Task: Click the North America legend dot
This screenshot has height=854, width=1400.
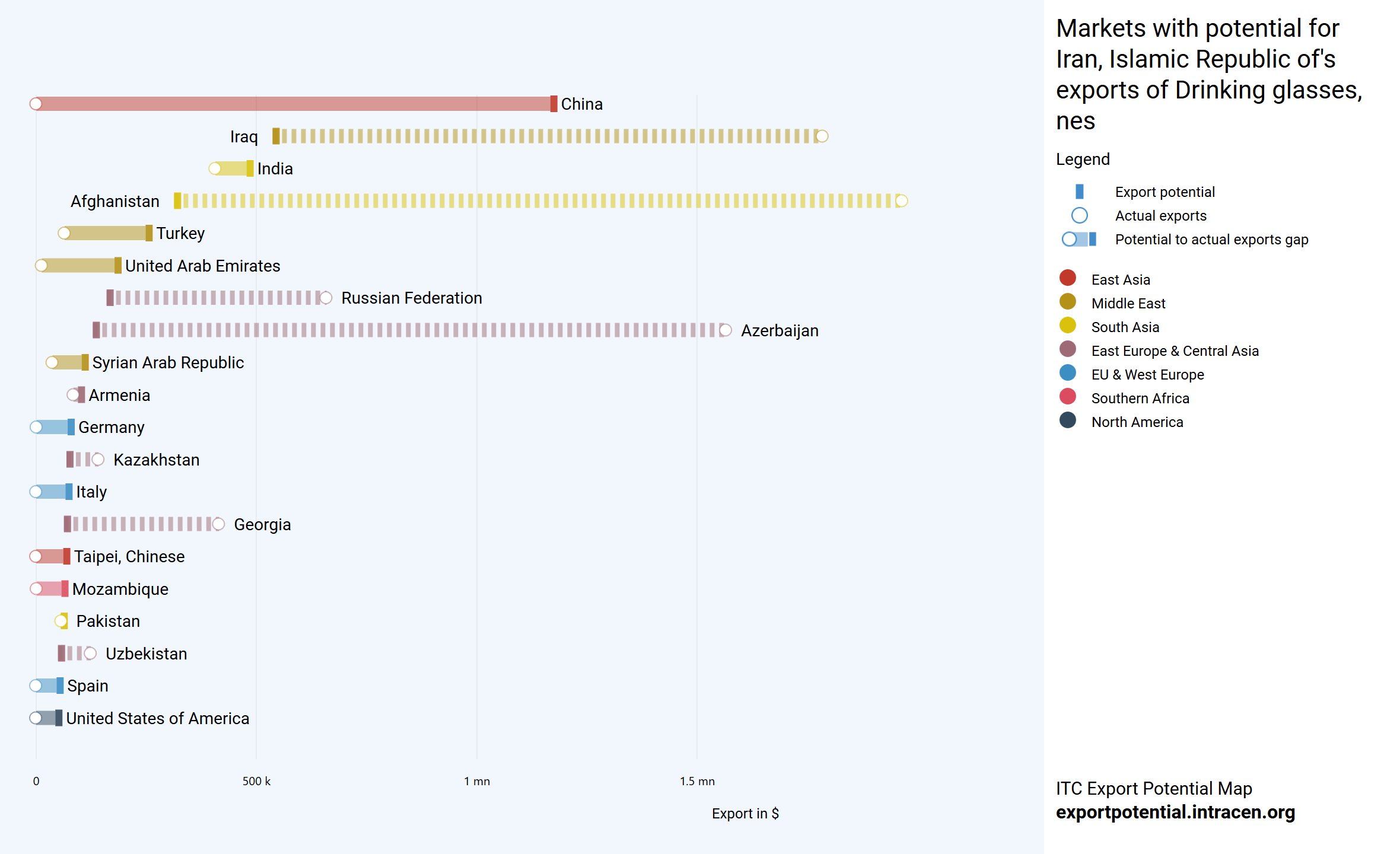Action: [1067, 420]
